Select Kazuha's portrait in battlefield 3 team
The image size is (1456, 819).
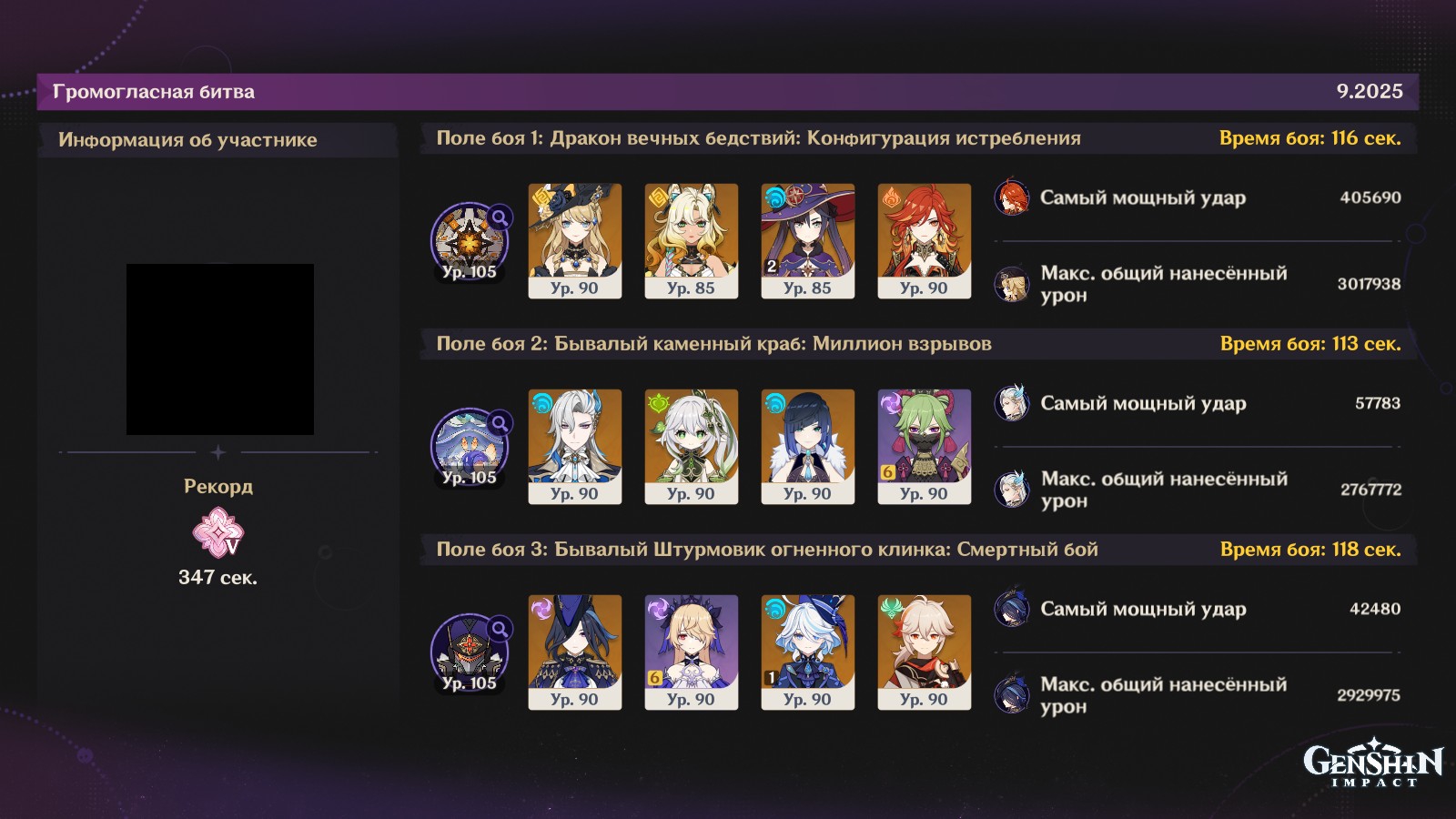pyautogui.click(x=925, y=652)
